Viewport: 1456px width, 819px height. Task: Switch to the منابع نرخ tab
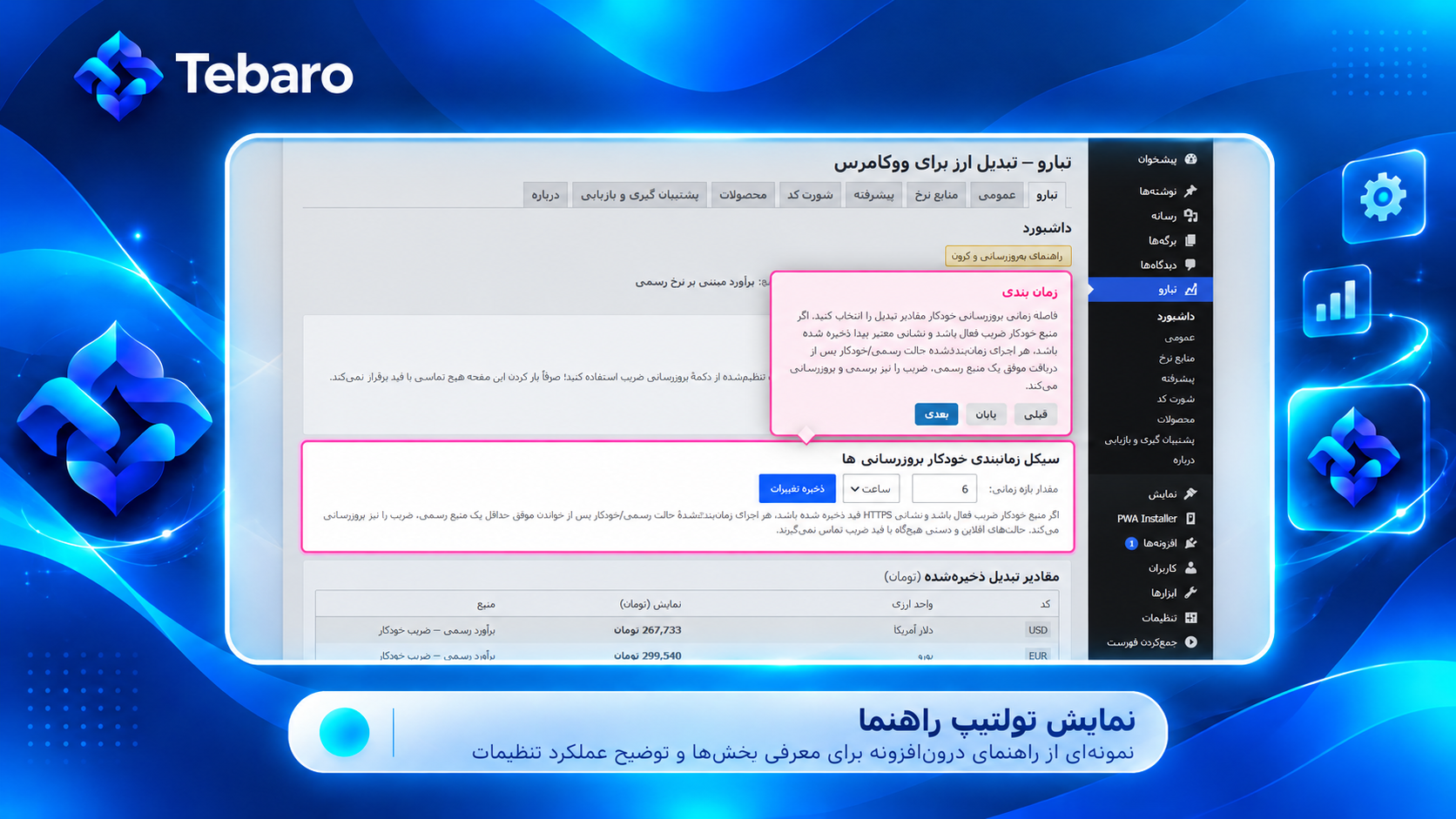point(936,195)
